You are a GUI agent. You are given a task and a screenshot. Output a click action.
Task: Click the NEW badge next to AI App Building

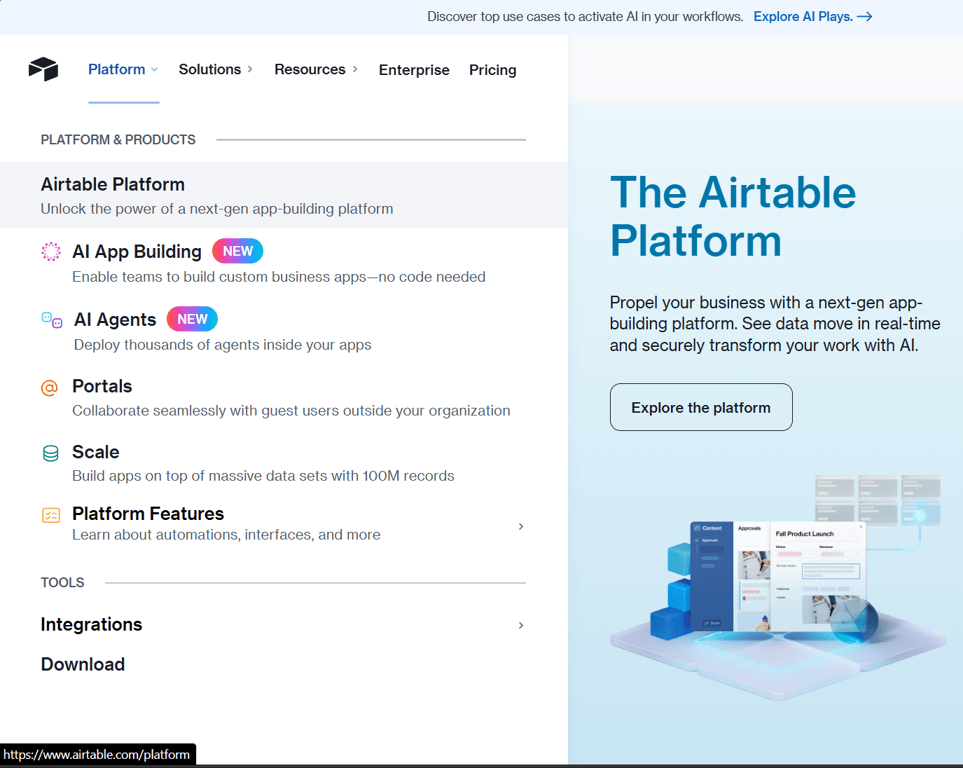click(238, 251)
